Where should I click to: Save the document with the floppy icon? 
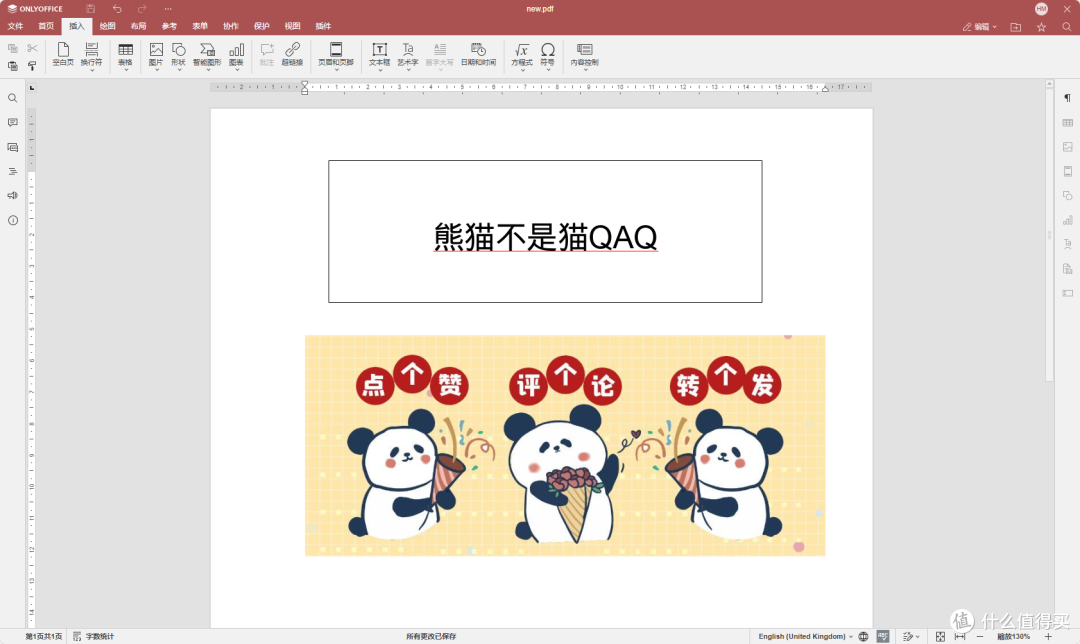coord(90,9)
